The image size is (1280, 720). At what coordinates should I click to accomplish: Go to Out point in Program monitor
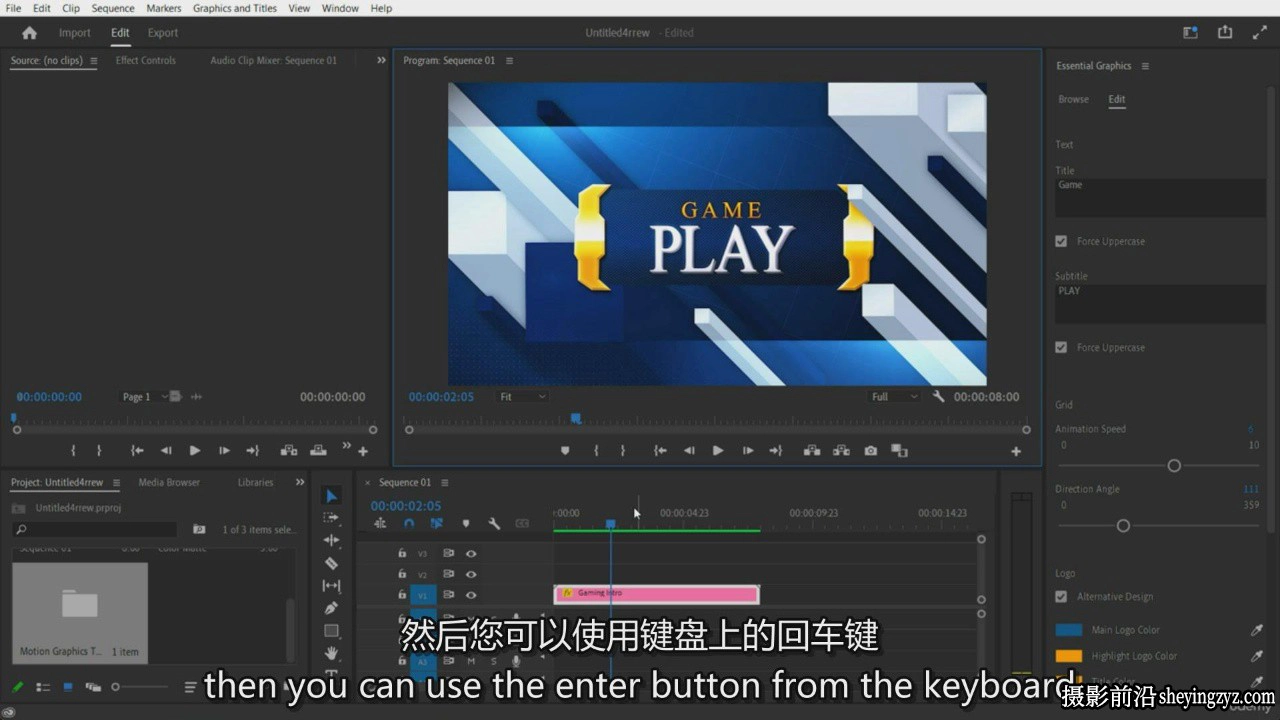(x=776, y=451)
